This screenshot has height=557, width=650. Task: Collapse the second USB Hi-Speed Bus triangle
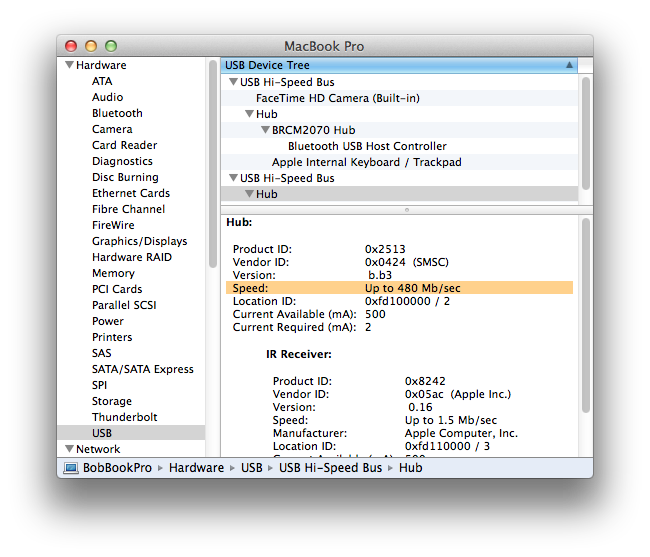coord(233,178)
